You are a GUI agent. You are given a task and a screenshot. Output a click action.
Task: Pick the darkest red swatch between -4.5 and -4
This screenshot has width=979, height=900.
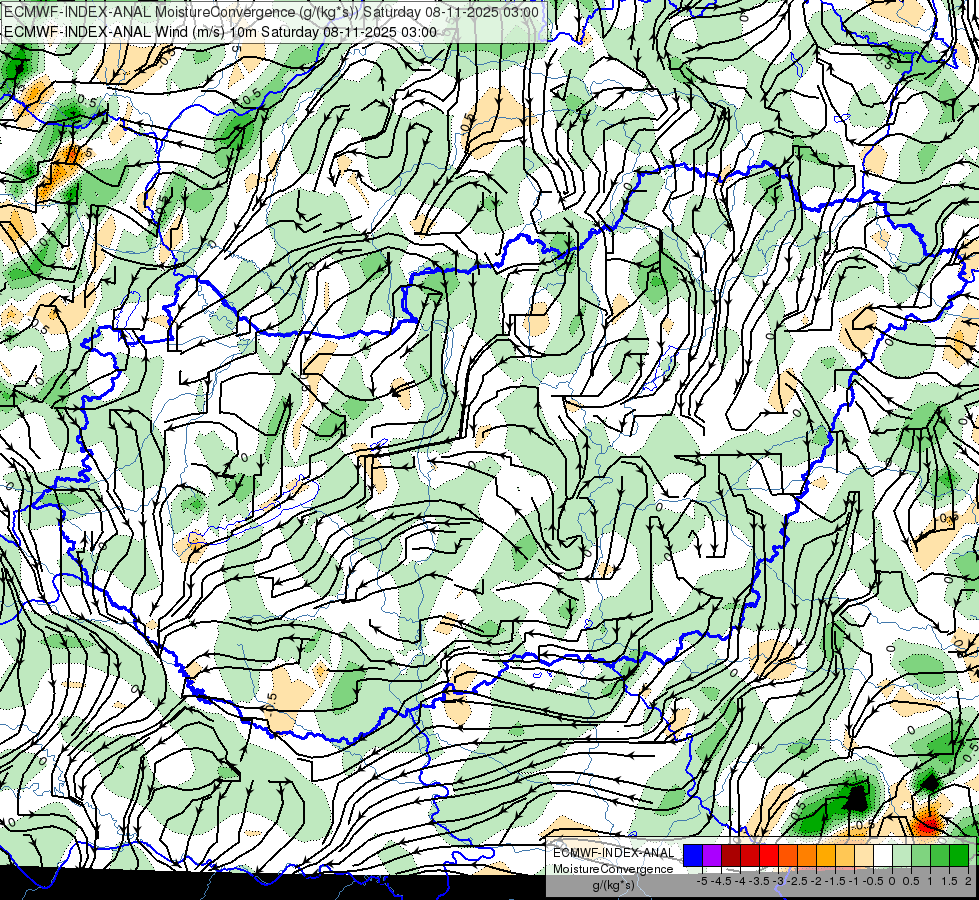coord(731,856)
